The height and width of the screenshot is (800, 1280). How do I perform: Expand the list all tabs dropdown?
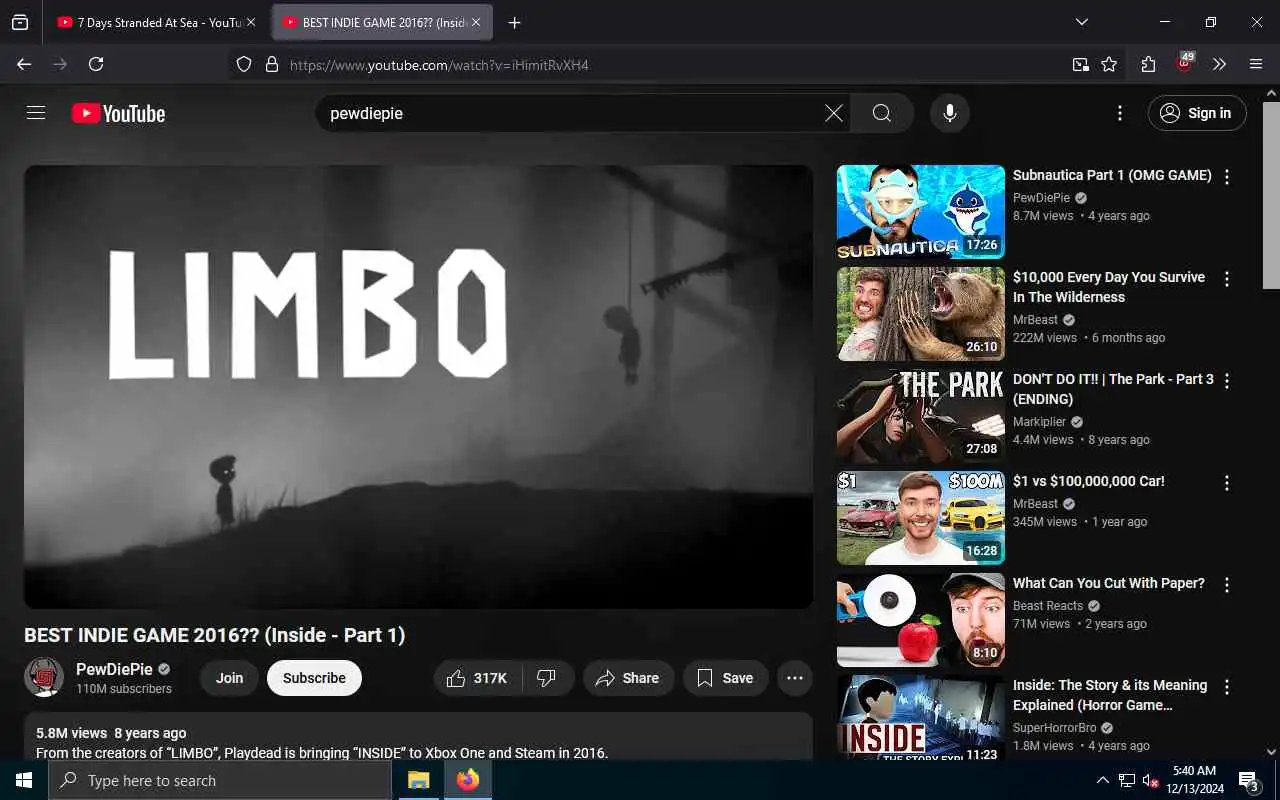coord(1081,22)
